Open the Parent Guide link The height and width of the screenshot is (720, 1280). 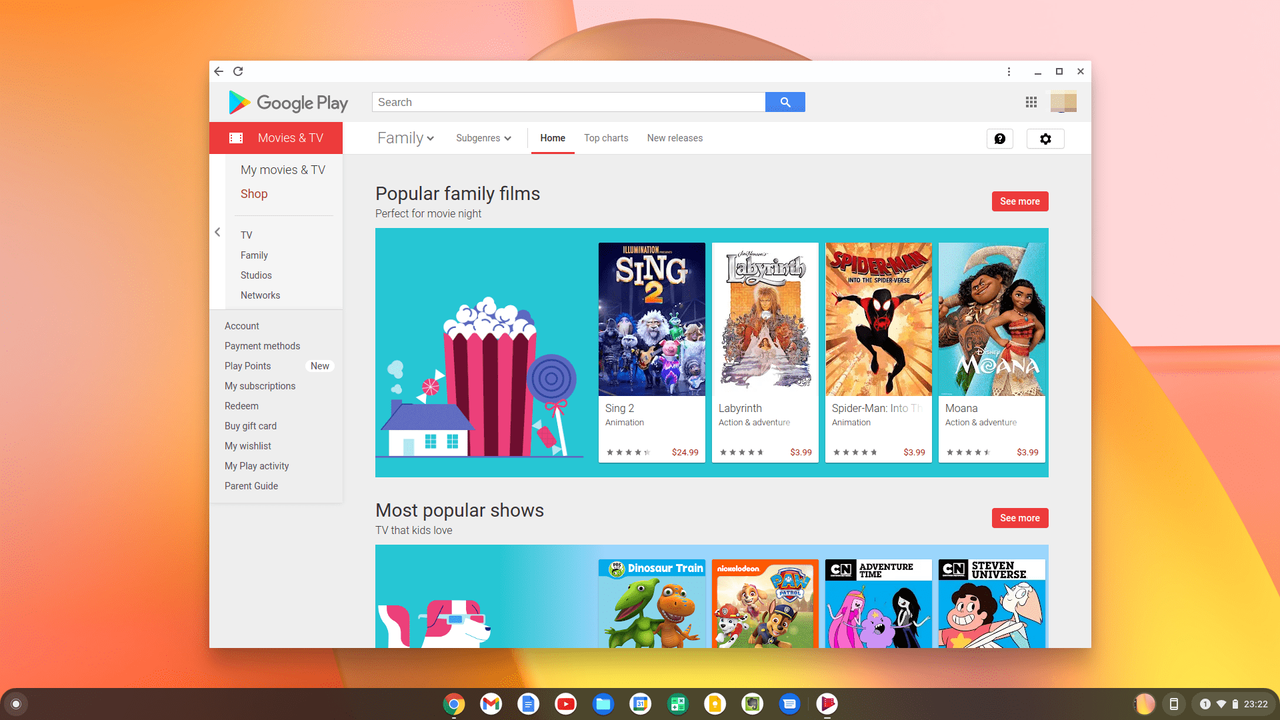(x=251, y=486)
